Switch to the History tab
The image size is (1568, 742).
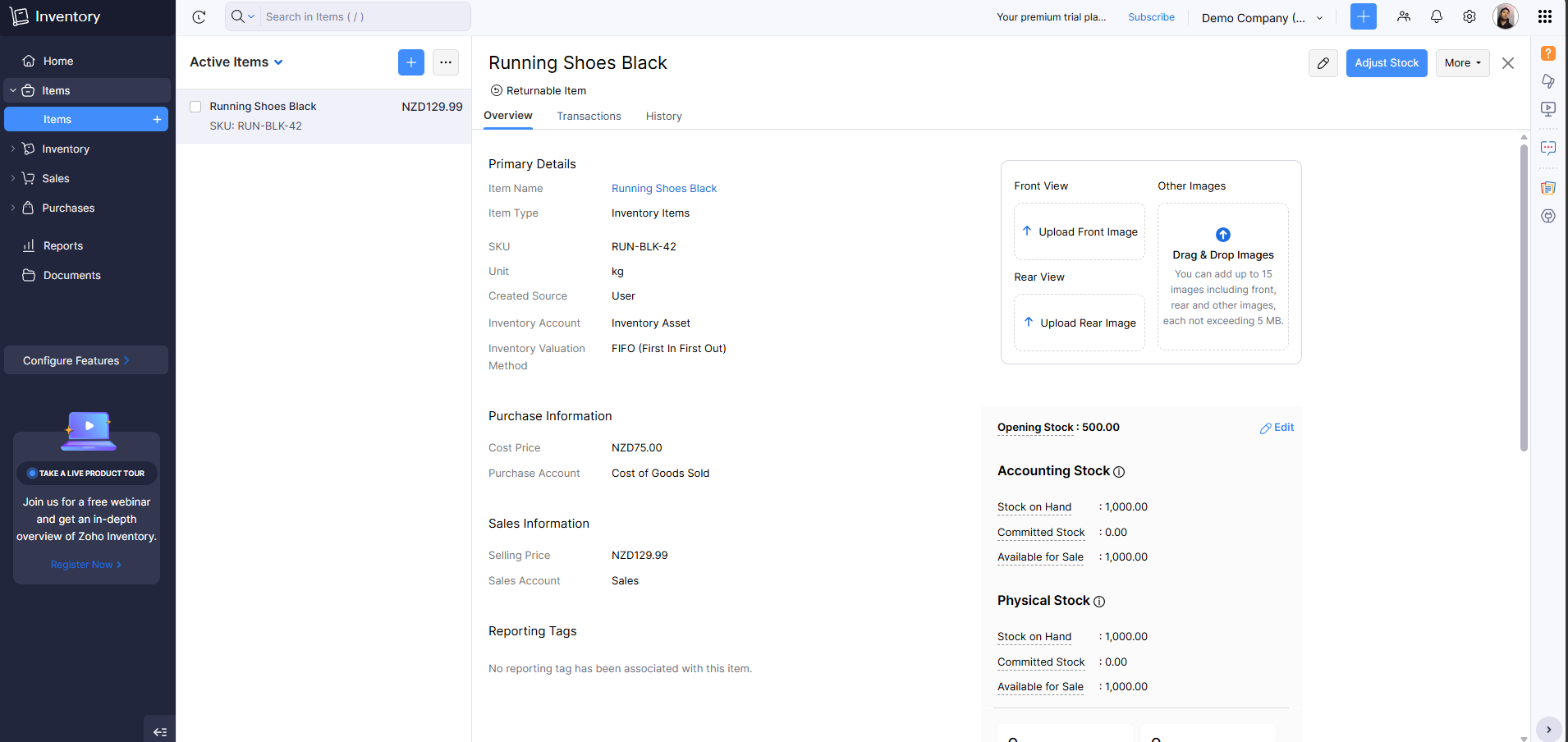663,117
